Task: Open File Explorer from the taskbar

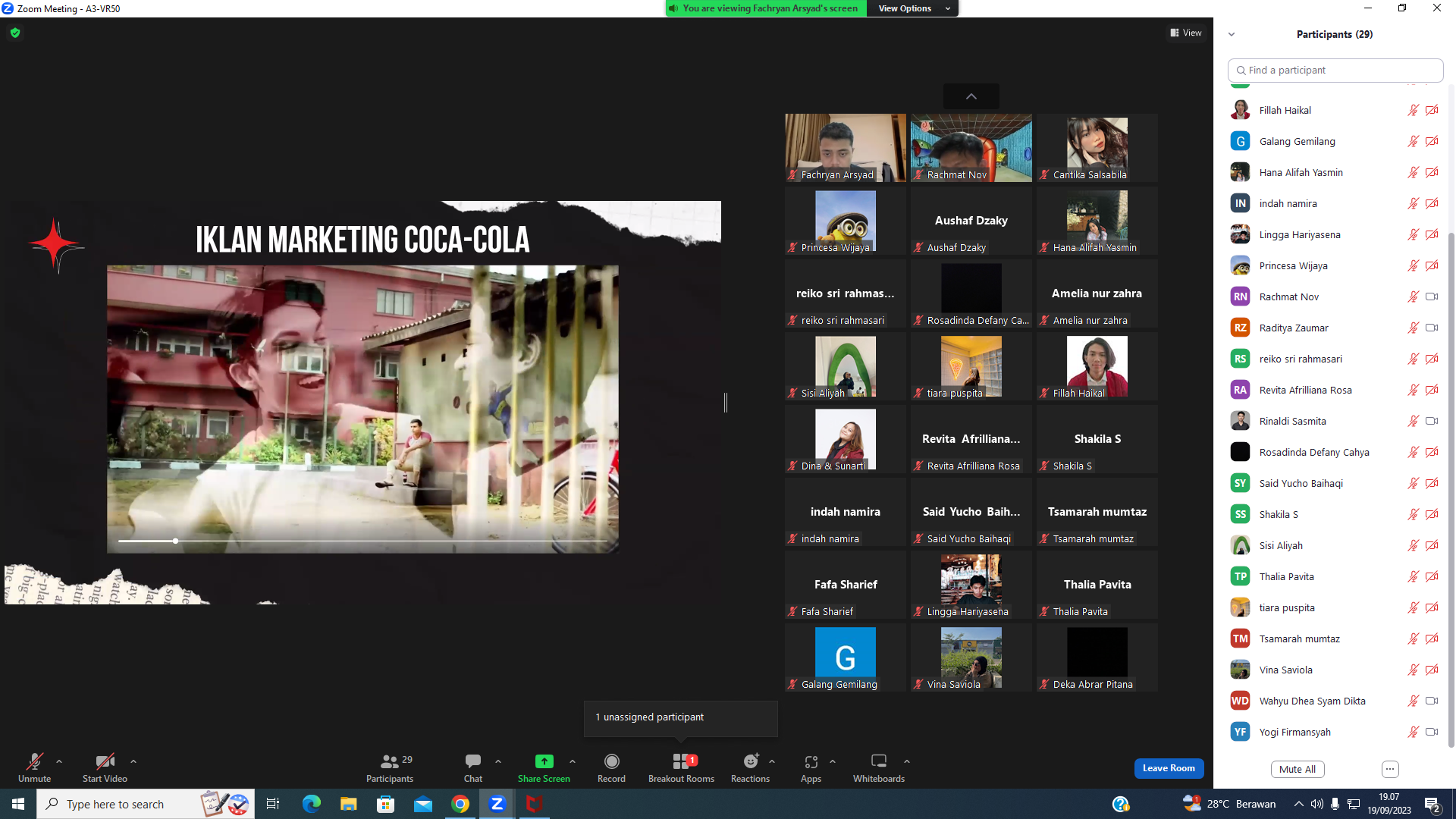Action: pyautogui.click(x=349, y=804)
